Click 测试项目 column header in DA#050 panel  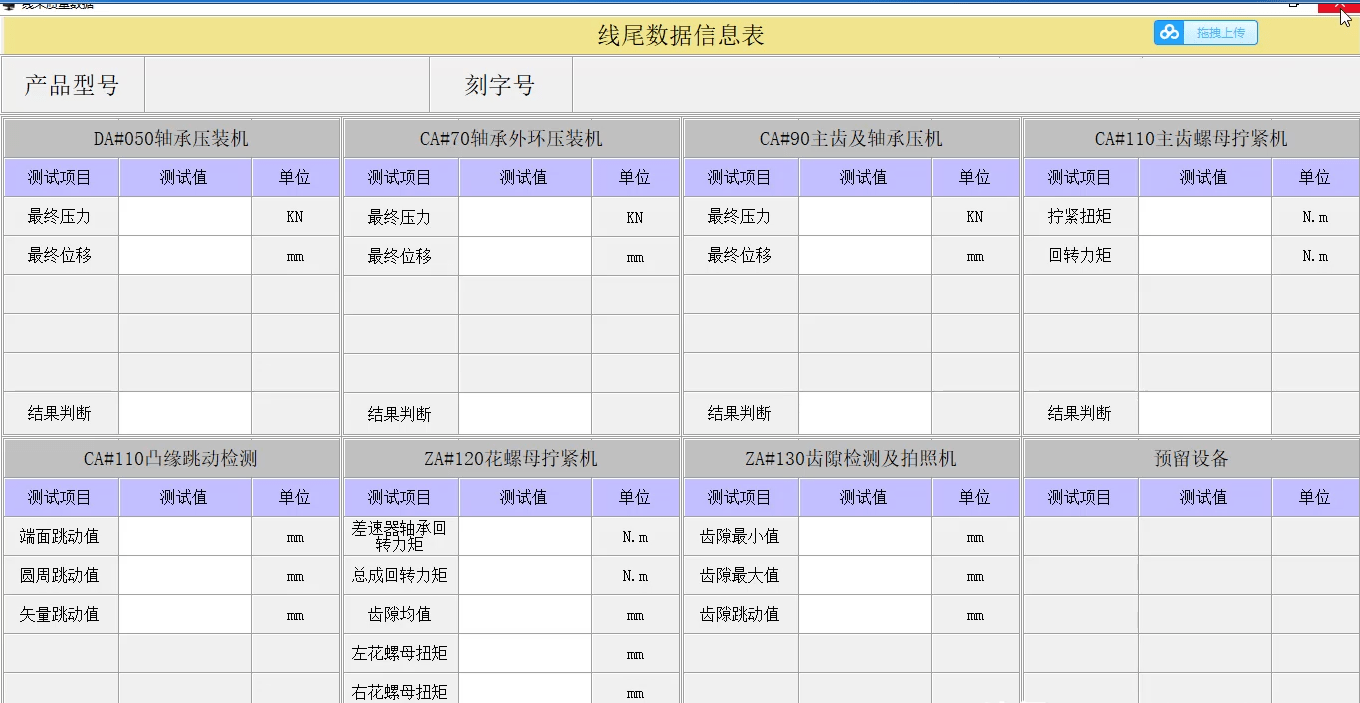(60, 177)
